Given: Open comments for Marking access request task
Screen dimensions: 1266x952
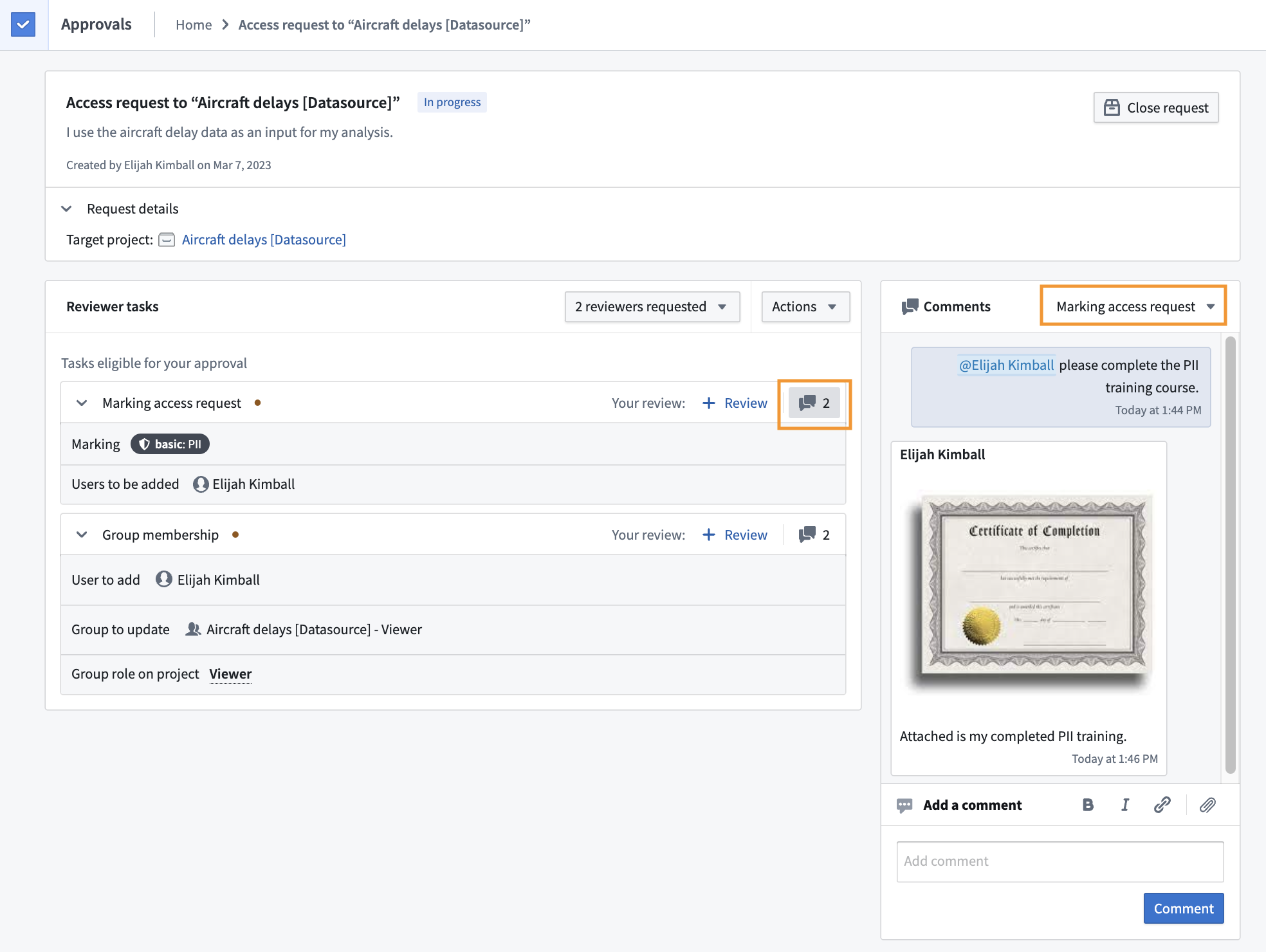Looking at the screenshot, I should tap(814, 403).
